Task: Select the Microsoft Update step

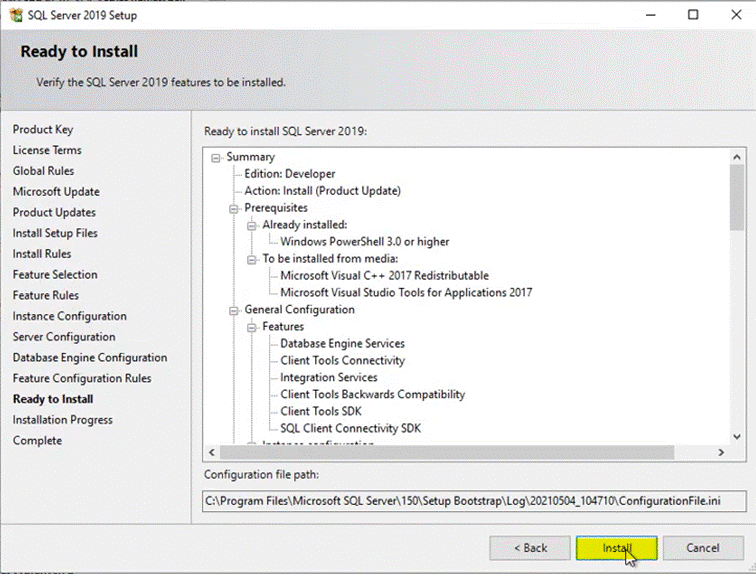Action: [x=56, y=191]
